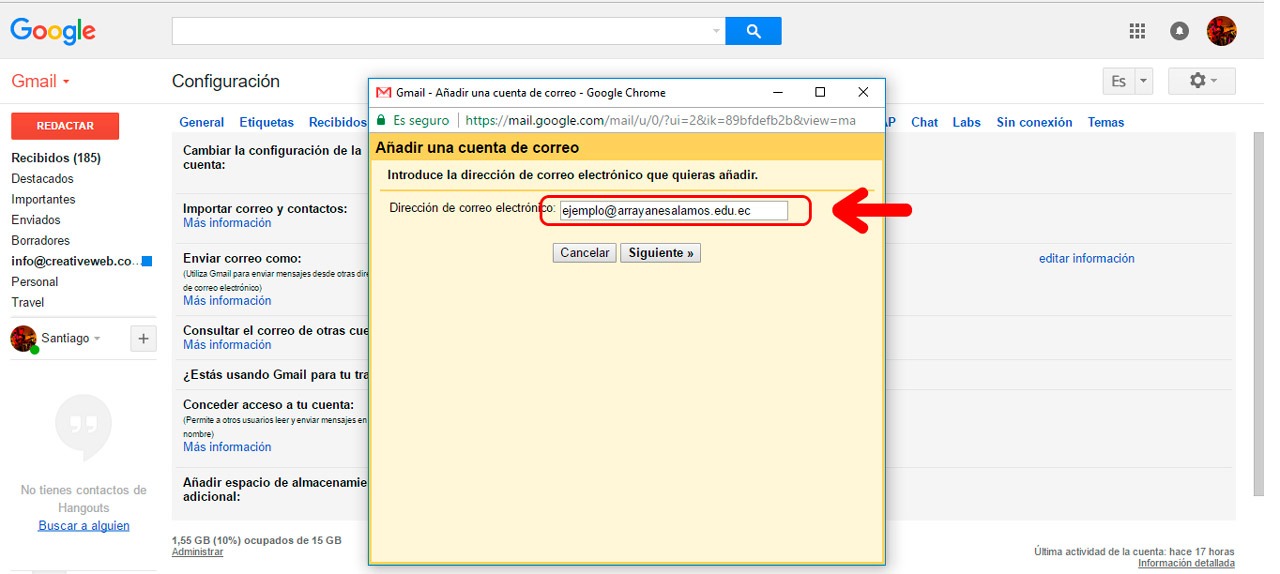Screen dimensions: 1280x574
Task: Click the editar información link
Action: tap(1087, 258)
